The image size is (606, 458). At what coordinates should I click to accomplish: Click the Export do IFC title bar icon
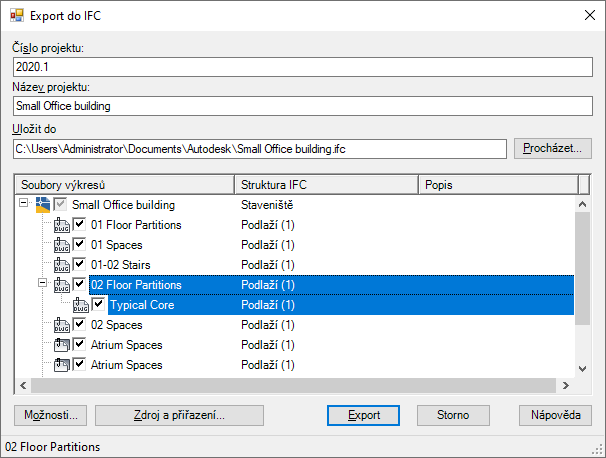[x=15, y=15]
